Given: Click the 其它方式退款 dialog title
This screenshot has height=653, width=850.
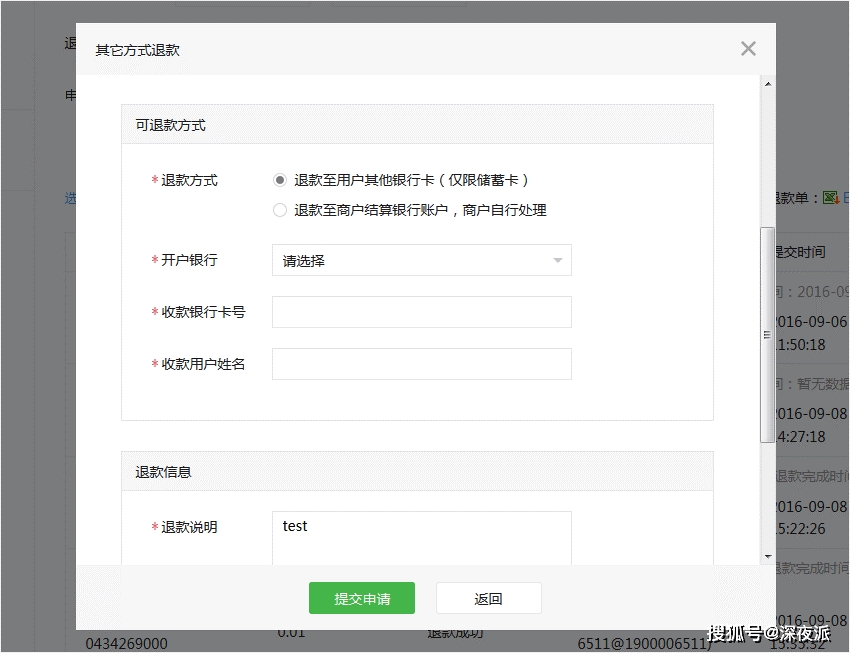Looking at the screenshot, I should [x=138, y=50].
